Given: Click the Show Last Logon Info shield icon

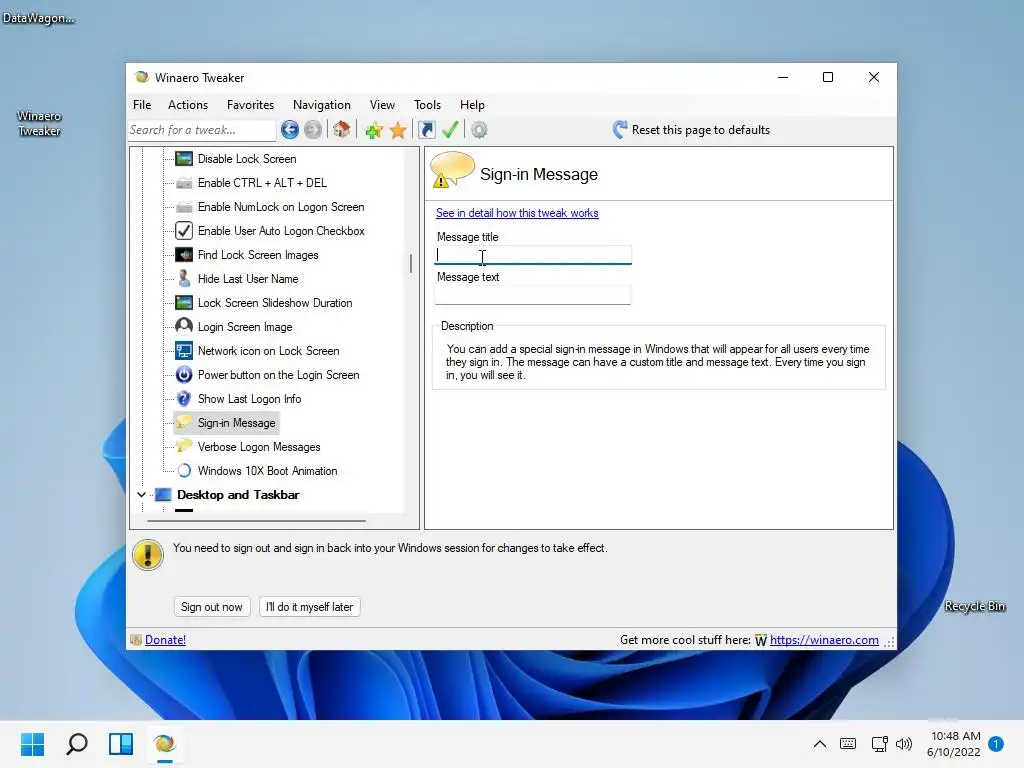Looking at the screenshot, I should coord(184,399).
